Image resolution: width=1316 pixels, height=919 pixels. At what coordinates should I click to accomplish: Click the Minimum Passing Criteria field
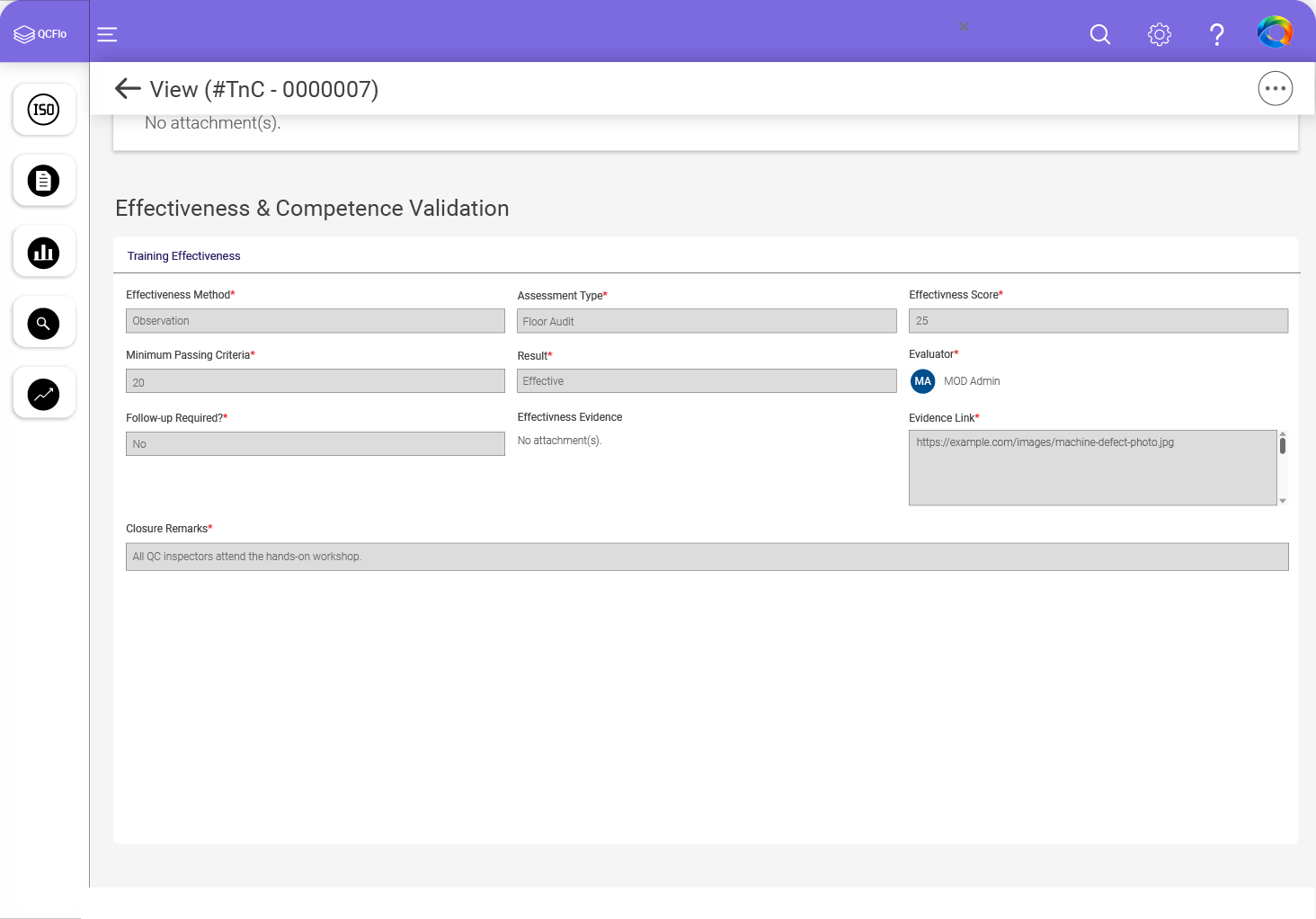click(316, 381)
